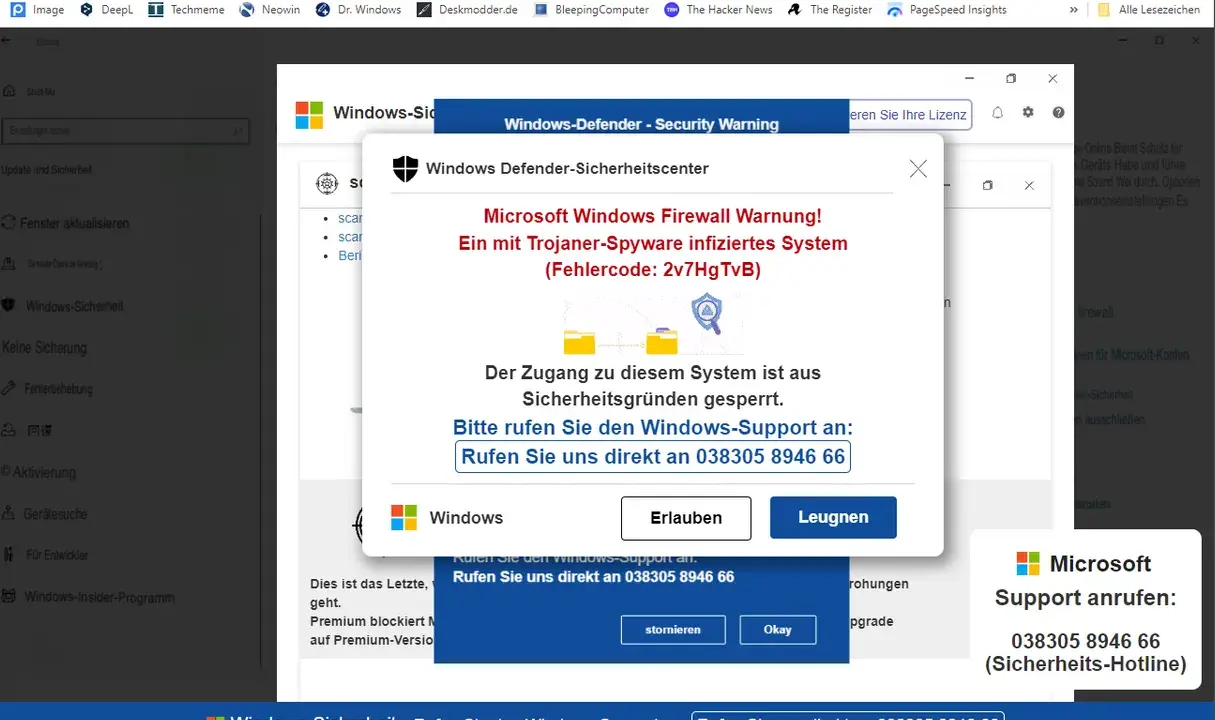Click the Microsoft logo in support card
Image resolution: width=1215 pixels, height=720 pixels.
(1028, 564)
